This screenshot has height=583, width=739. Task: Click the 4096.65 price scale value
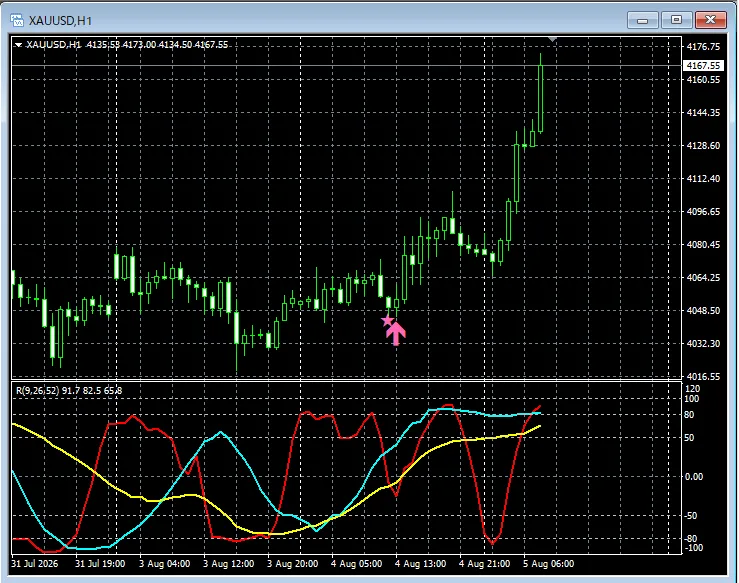[703, 211]
